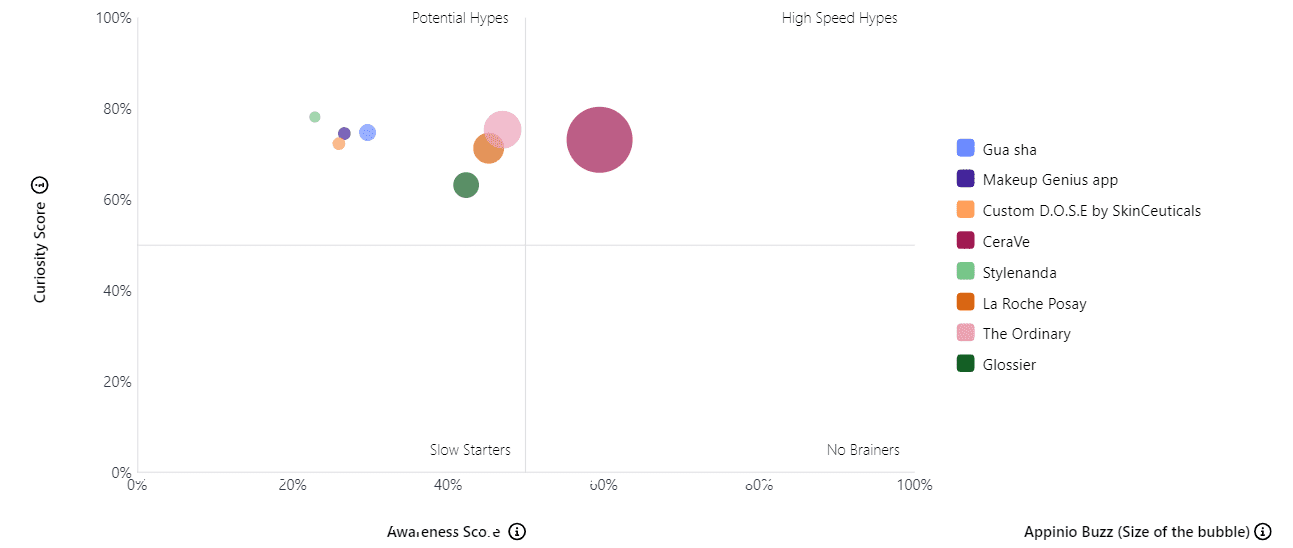Open the Curiosity Score info icon

(x=40, y=184)
